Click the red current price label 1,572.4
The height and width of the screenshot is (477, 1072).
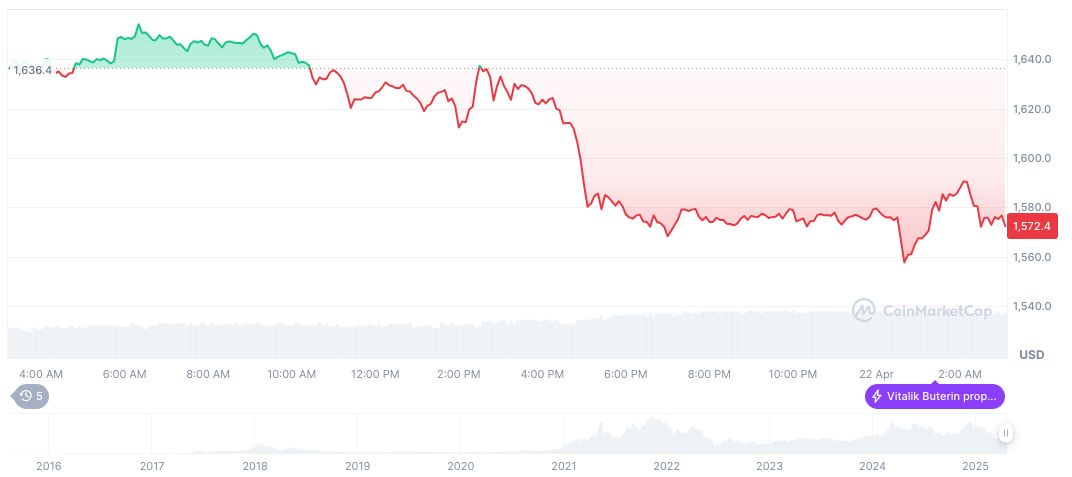tap(1031, 226)
